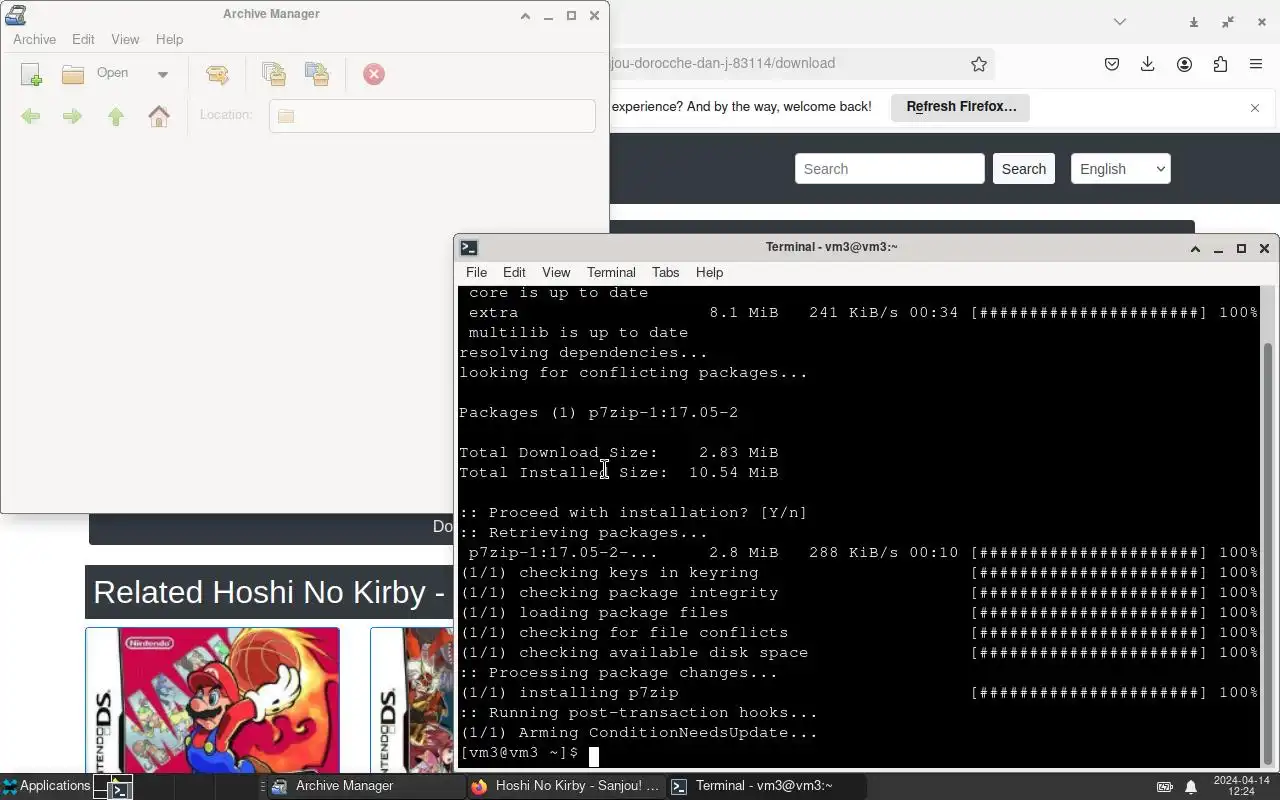Screen dimensions: 1280x800
Task: Click the terminal launcher icon in panel
Action: click(120, 788)
